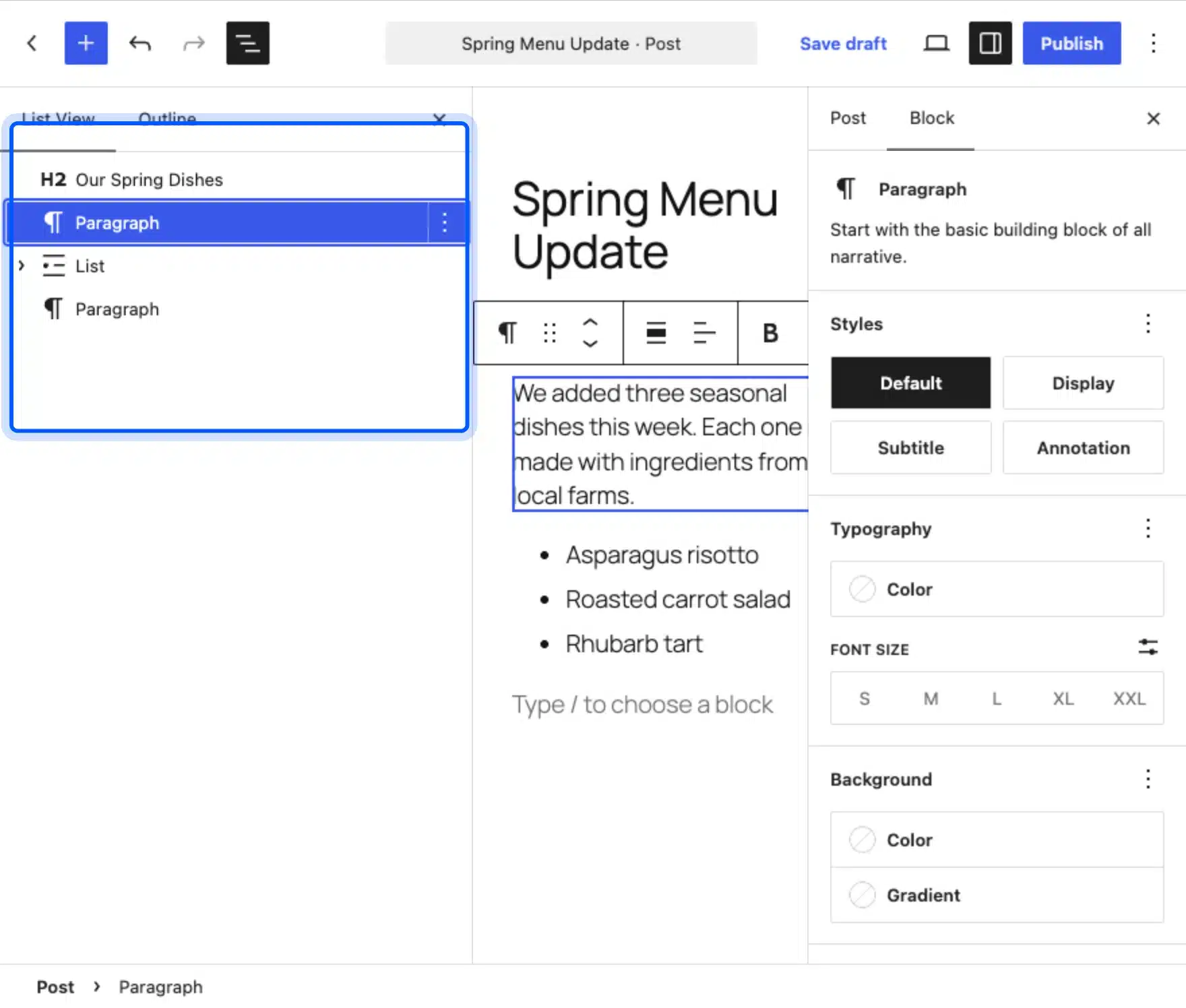Open the text alignment toolbar icon

(x=704, y=333)
